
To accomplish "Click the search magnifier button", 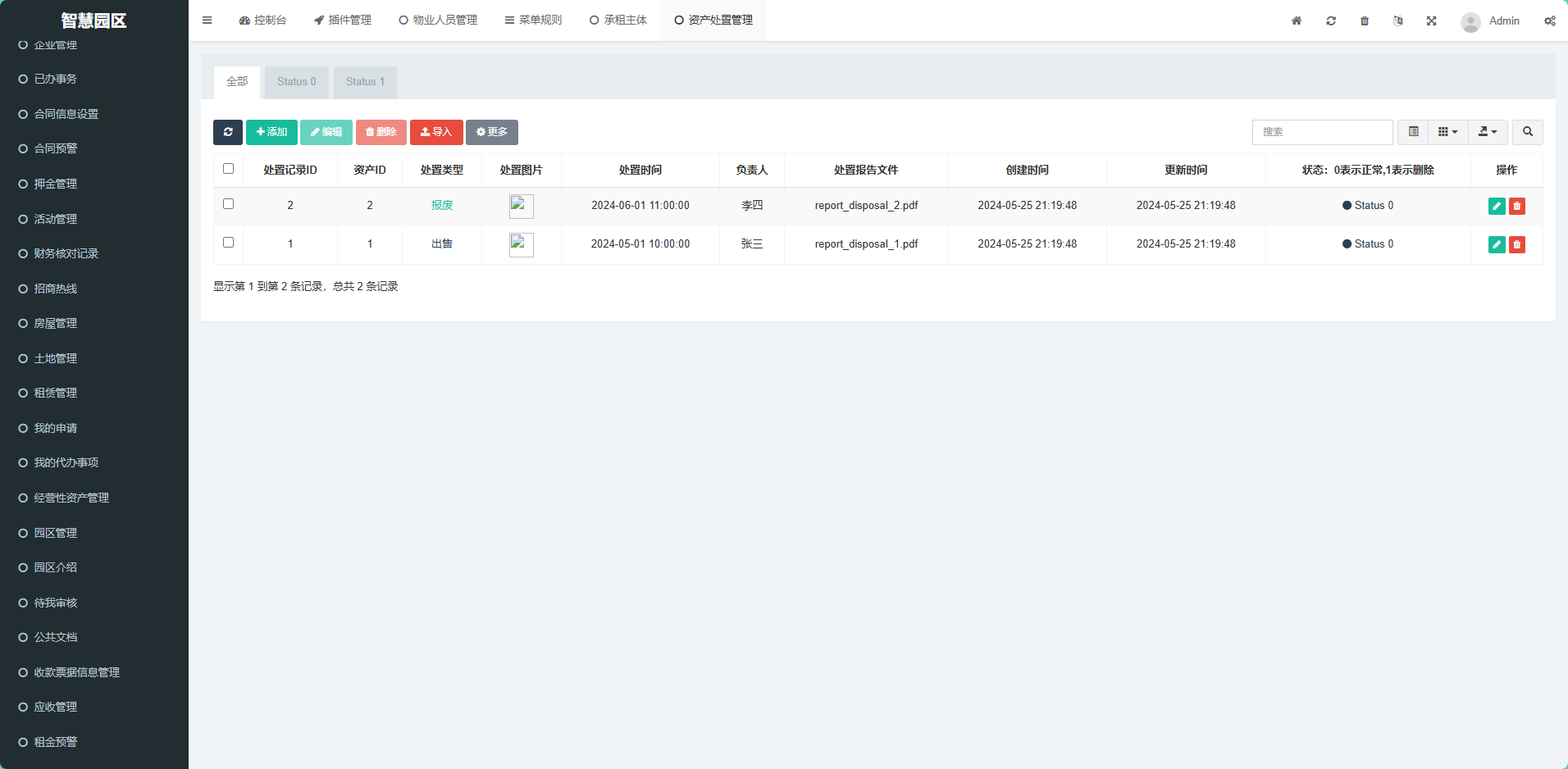I will click(x=1527, y=132).
